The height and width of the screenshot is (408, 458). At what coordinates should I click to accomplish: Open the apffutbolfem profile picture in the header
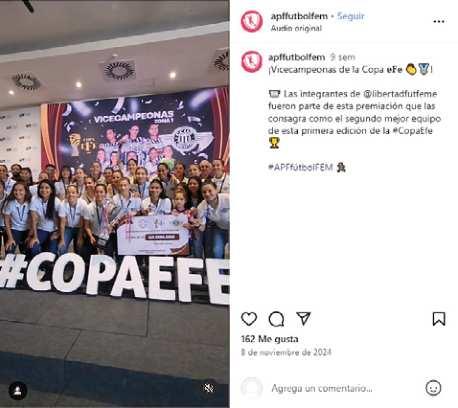coord(252,21)
